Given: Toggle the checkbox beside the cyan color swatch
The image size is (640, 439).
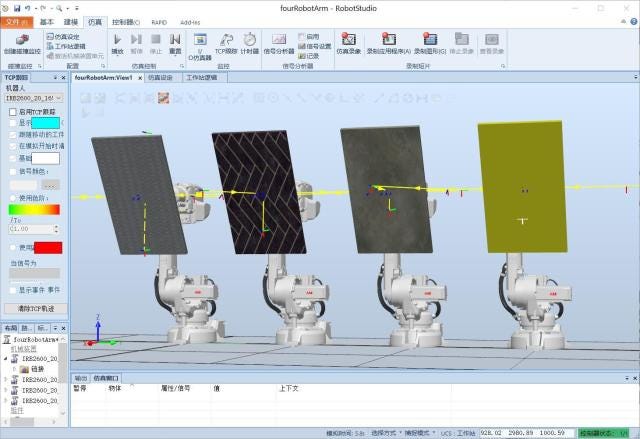Looking at the screenshot, I should (x=13, y=122).
